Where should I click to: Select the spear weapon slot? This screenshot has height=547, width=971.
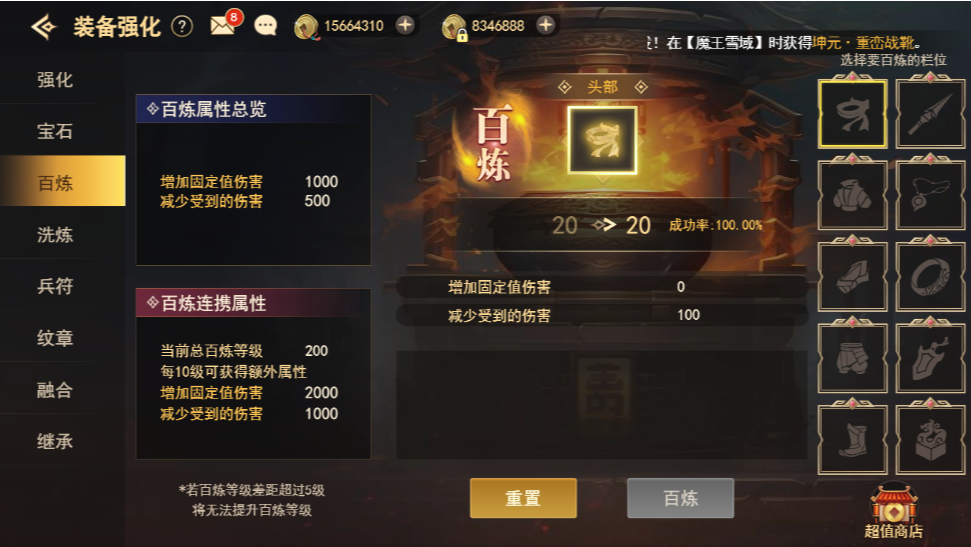pos(930,112)
